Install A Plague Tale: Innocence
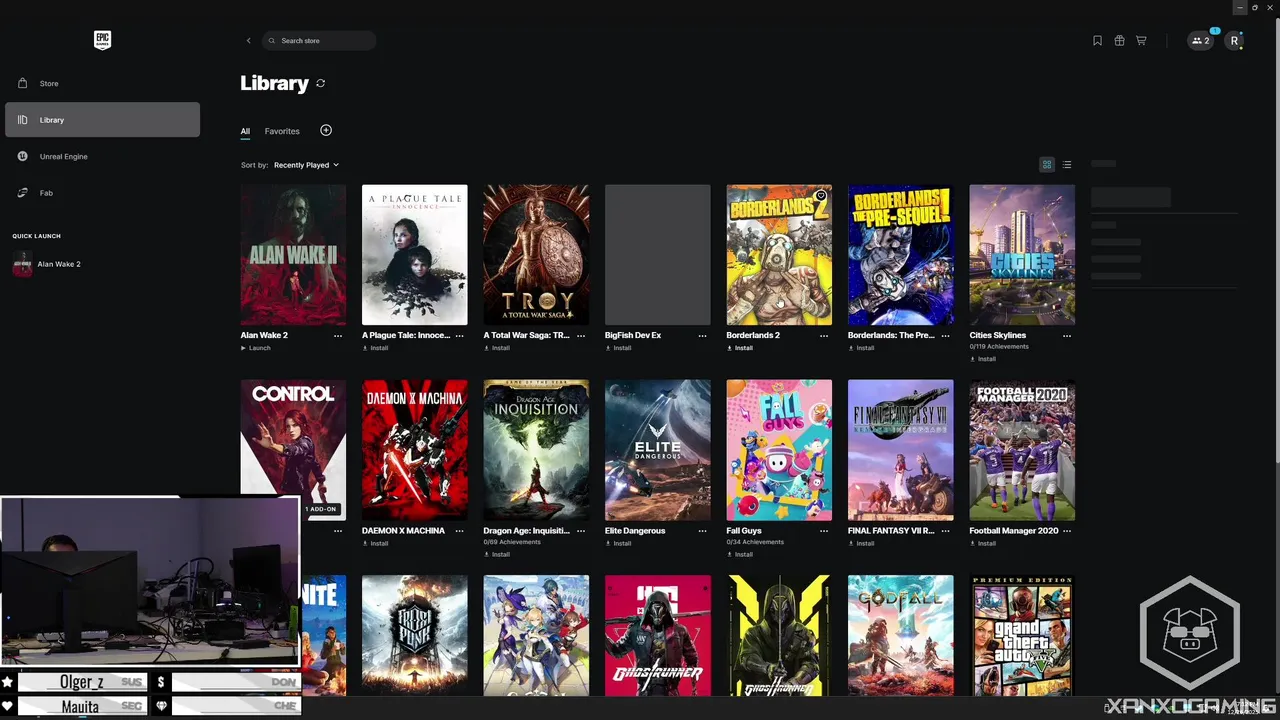This screenshot has height=720, width=1280. (375, 348)
